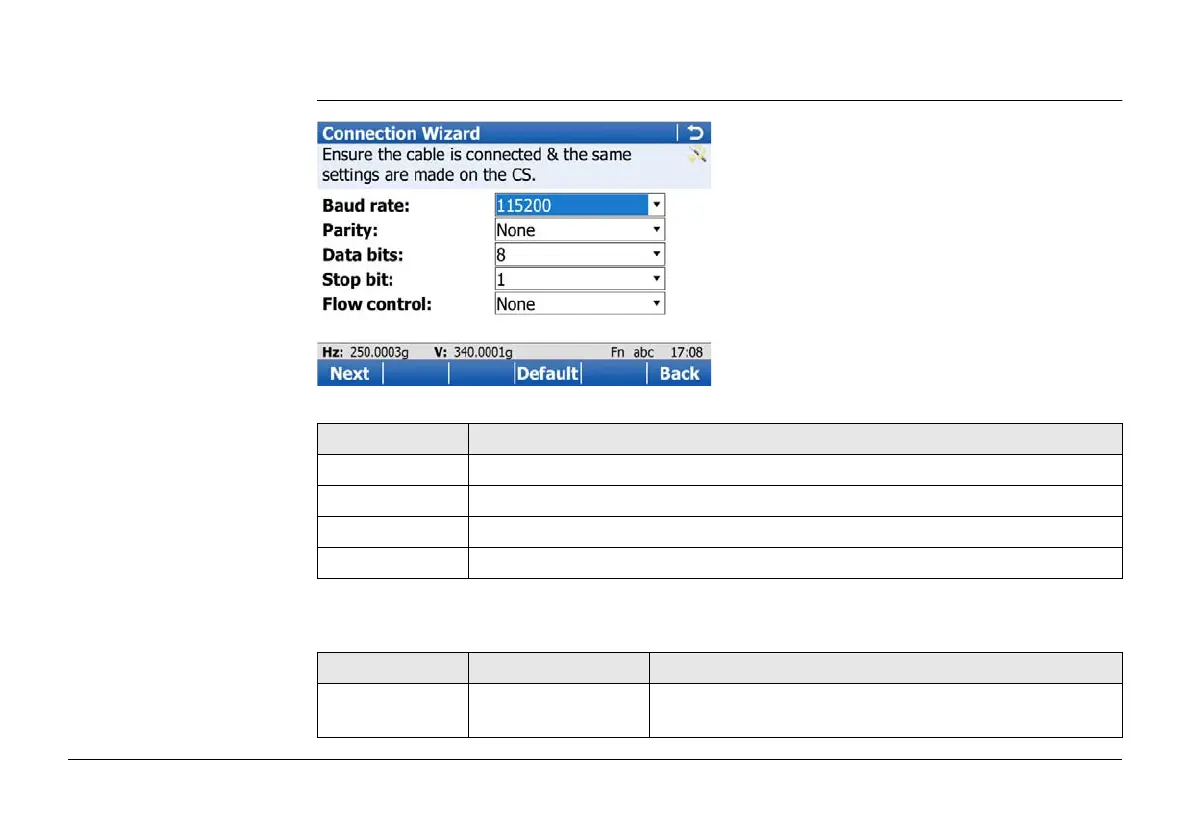Click the Next softkey button
This screenshot has height=840, width=1190.
(x=350, y=373)
